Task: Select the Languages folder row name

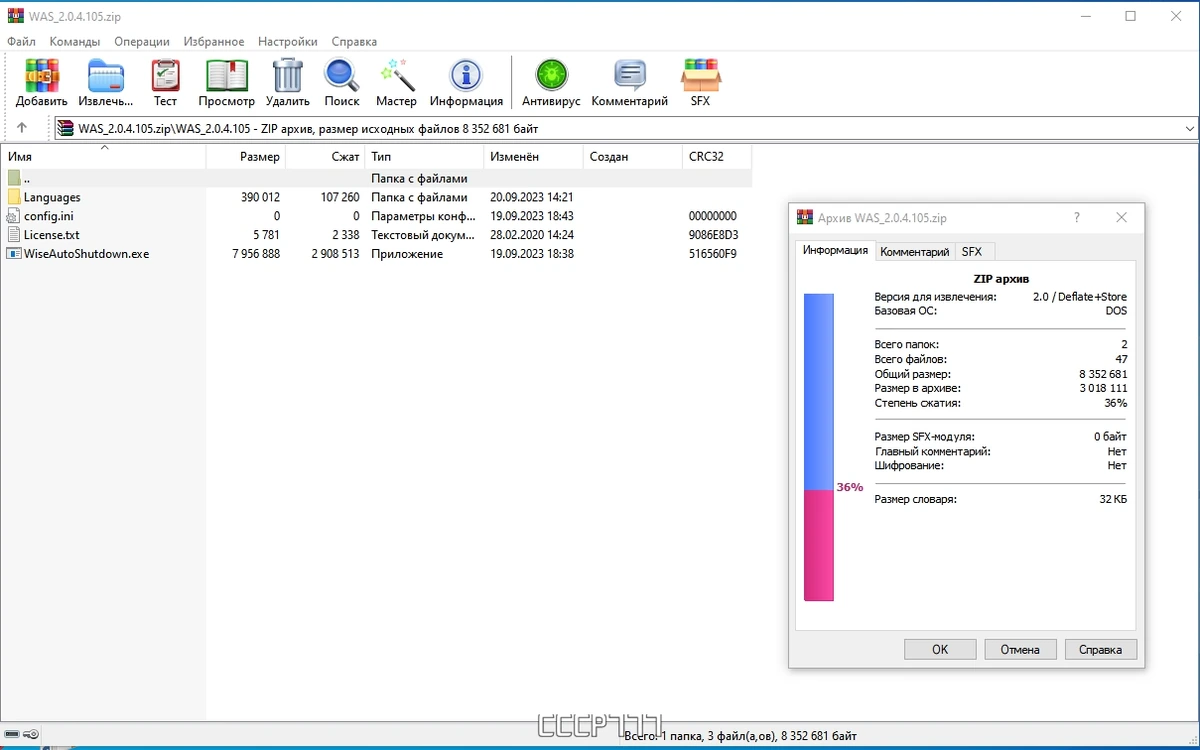Action: (x=52, y=197)
